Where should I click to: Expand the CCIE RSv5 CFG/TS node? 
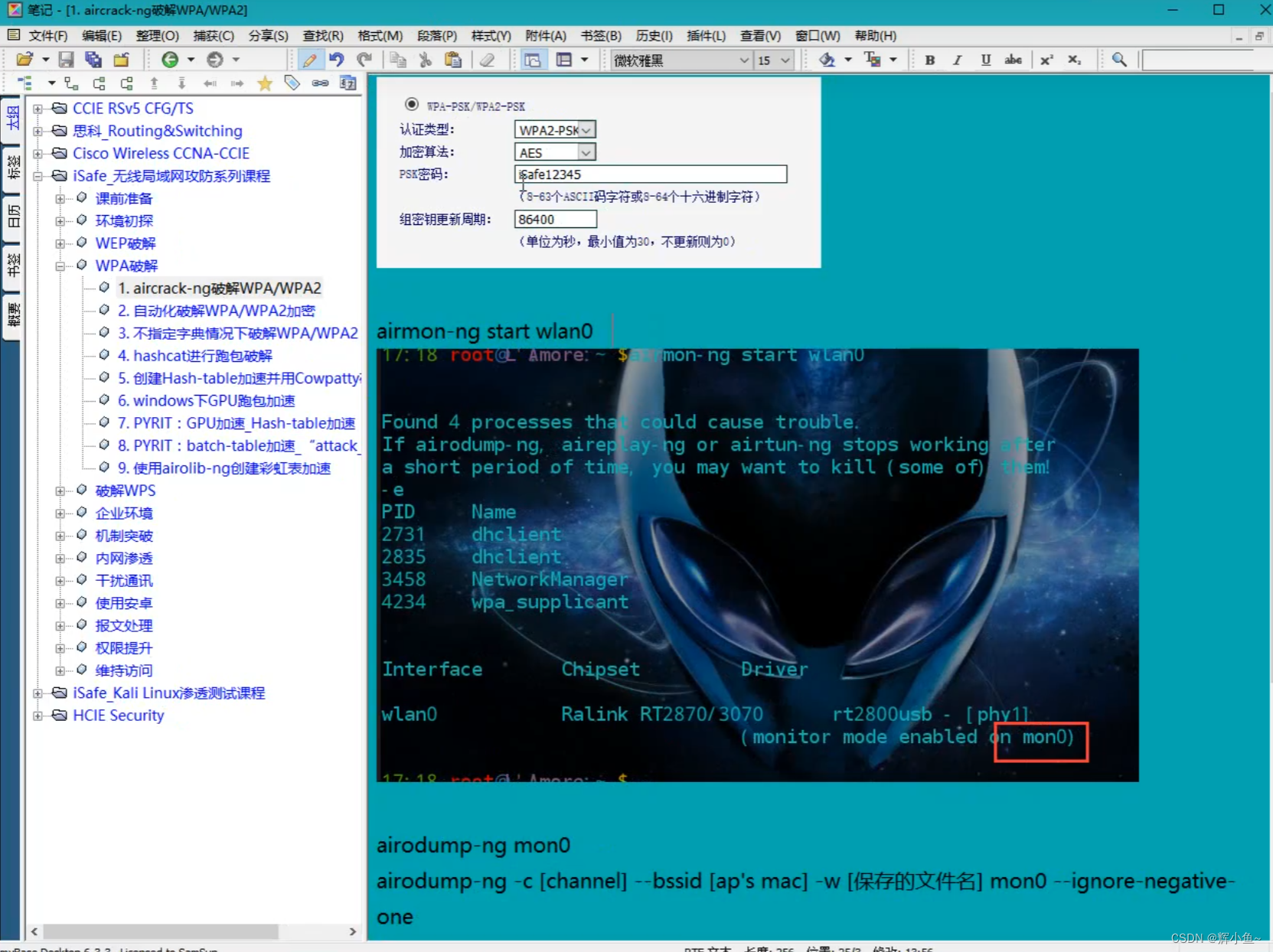click(x=38, y=109)
